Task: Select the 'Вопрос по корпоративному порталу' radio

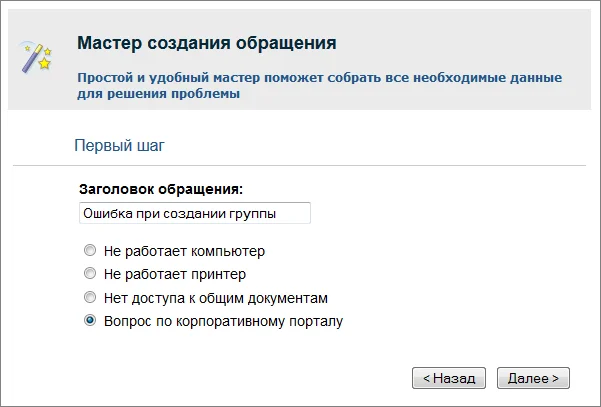Action: point(90,321)
